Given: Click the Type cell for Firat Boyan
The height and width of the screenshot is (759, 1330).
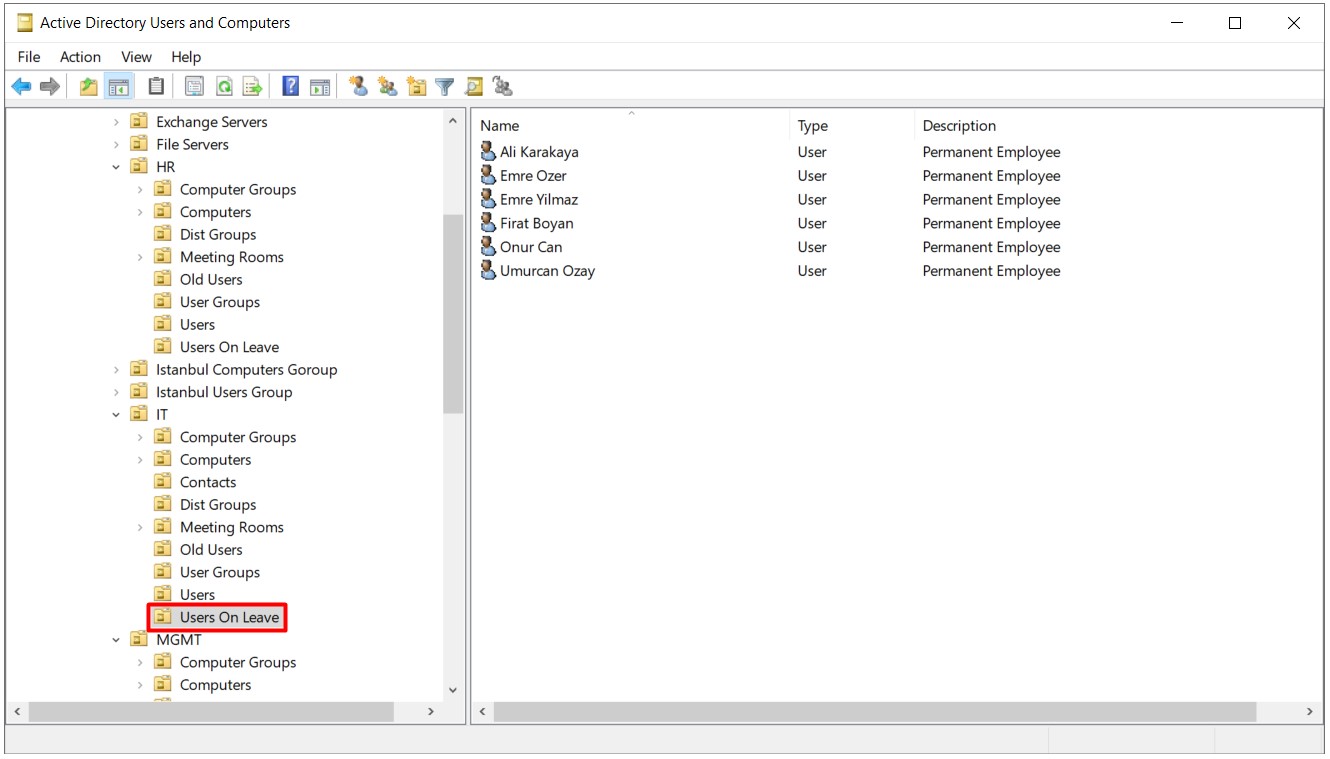Looking at the screenshot, I should 812,223.
